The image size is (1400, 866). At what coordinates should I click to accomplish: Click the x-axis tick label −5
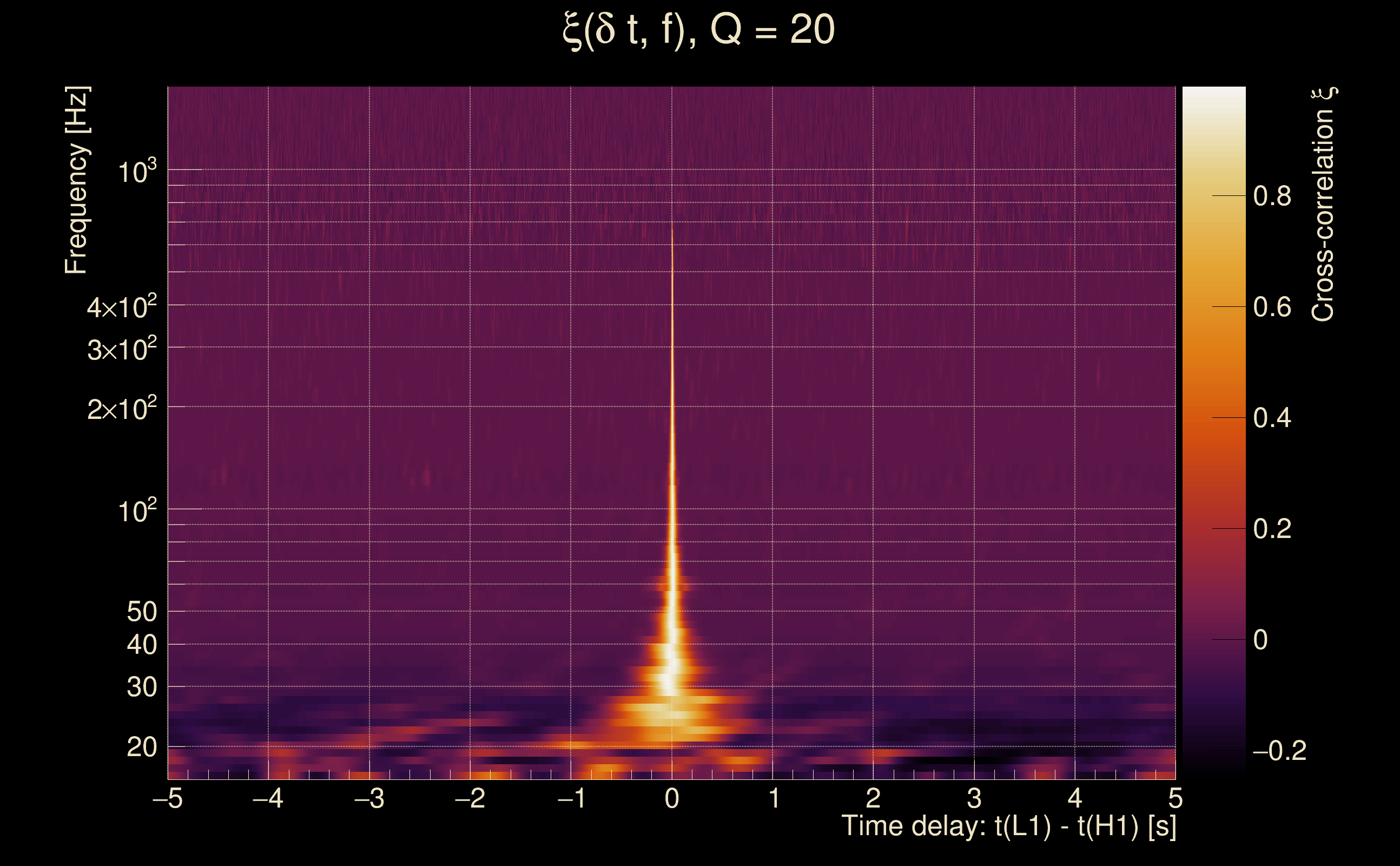pos(168,798)
